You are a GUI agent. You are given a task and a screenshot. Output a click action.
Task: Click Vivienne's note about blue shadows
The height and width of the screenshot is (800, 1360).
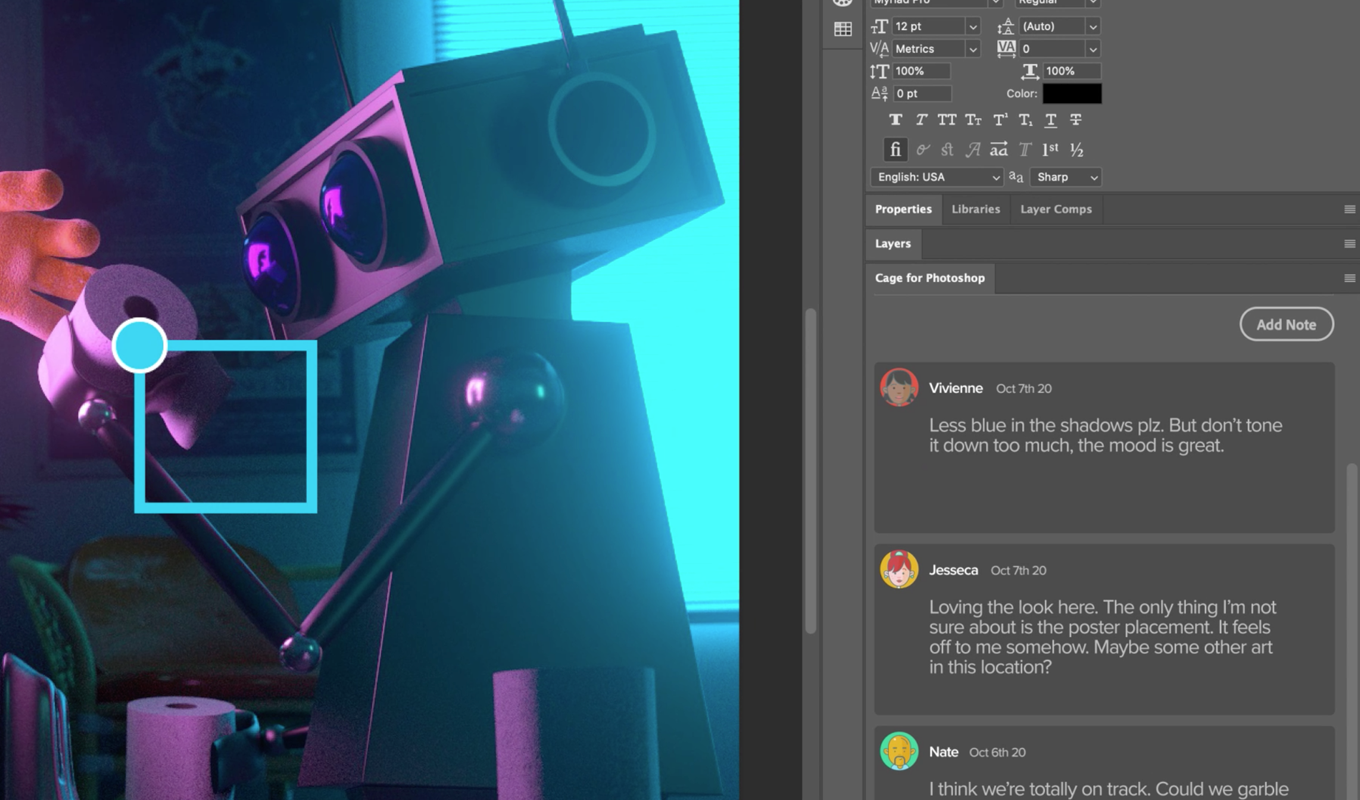click(x=1105, y=435)
